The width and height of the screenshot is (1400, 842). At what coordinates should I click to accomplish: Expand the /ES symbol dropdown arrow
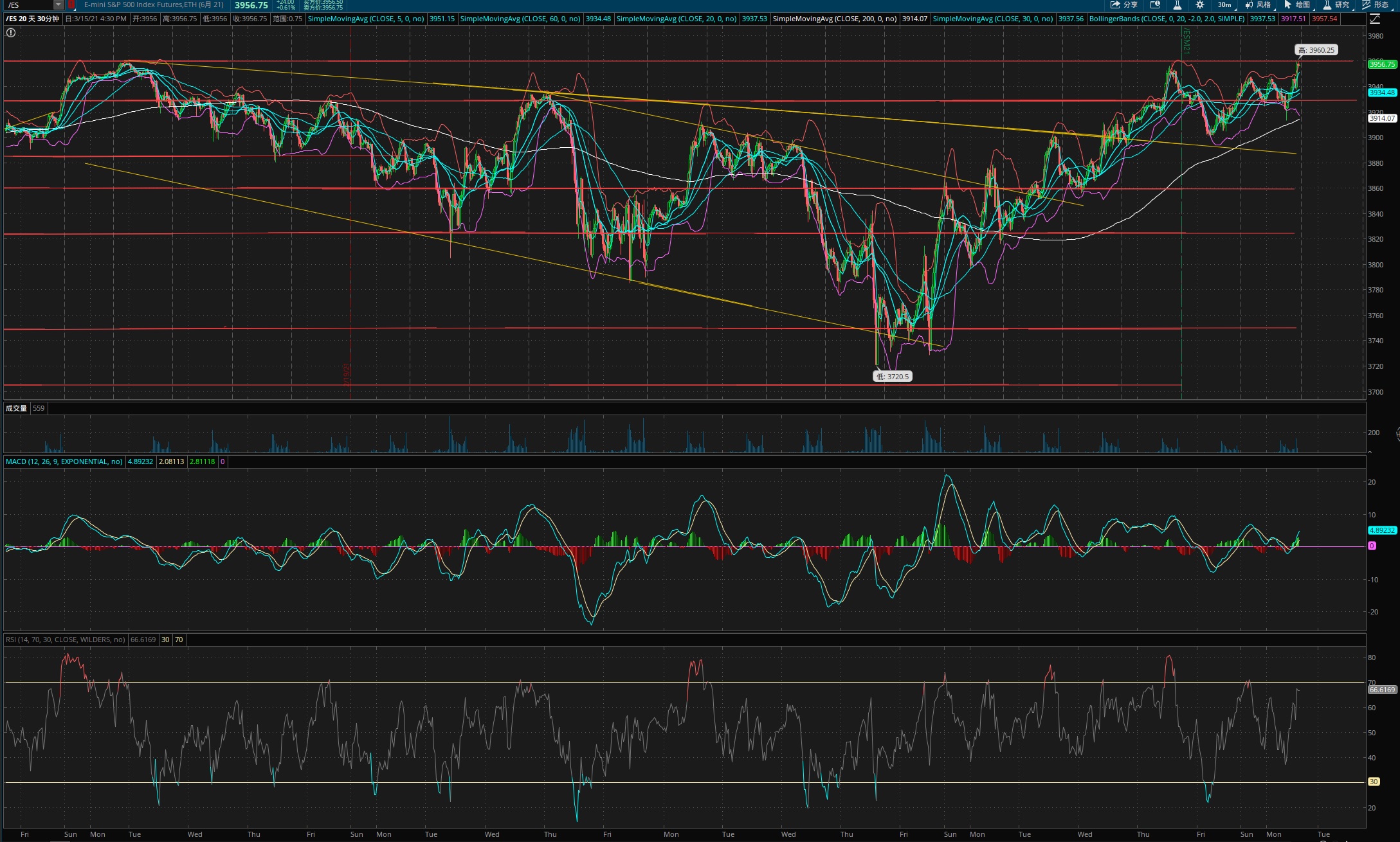[58, 4]
